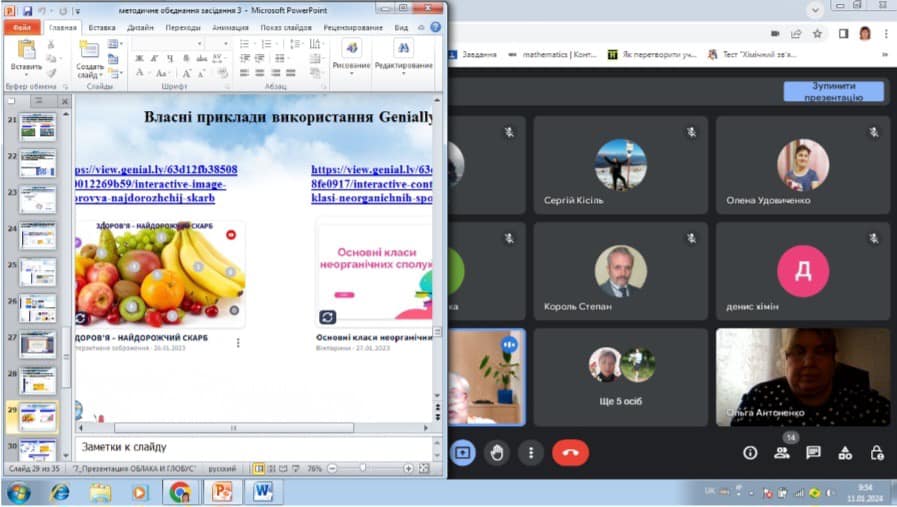Open the PowerPoint Help question mark icon
The height and width of the screenshot is (507, 897).
[x=435, y=27]
